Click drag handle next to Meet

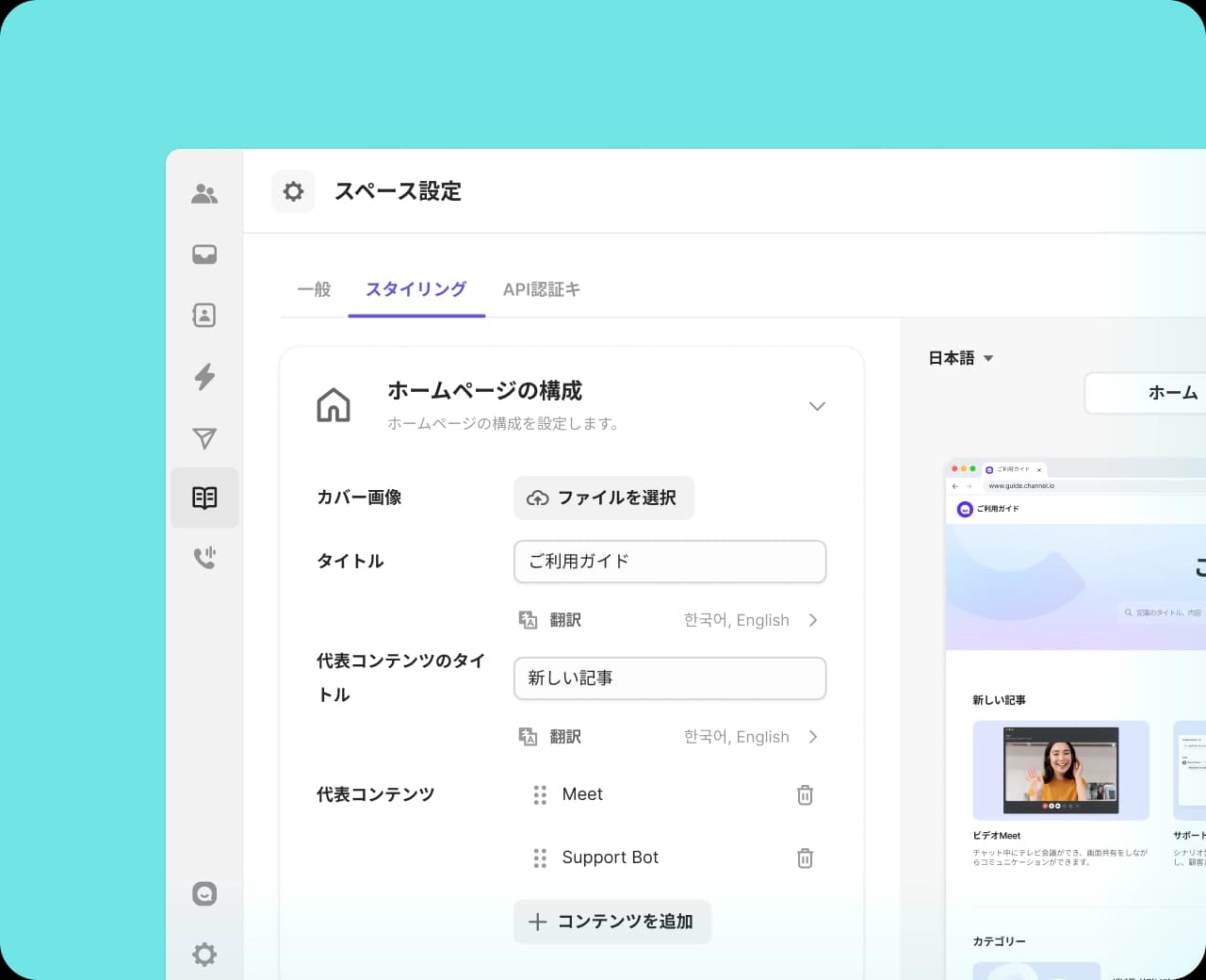click(540, 794)
